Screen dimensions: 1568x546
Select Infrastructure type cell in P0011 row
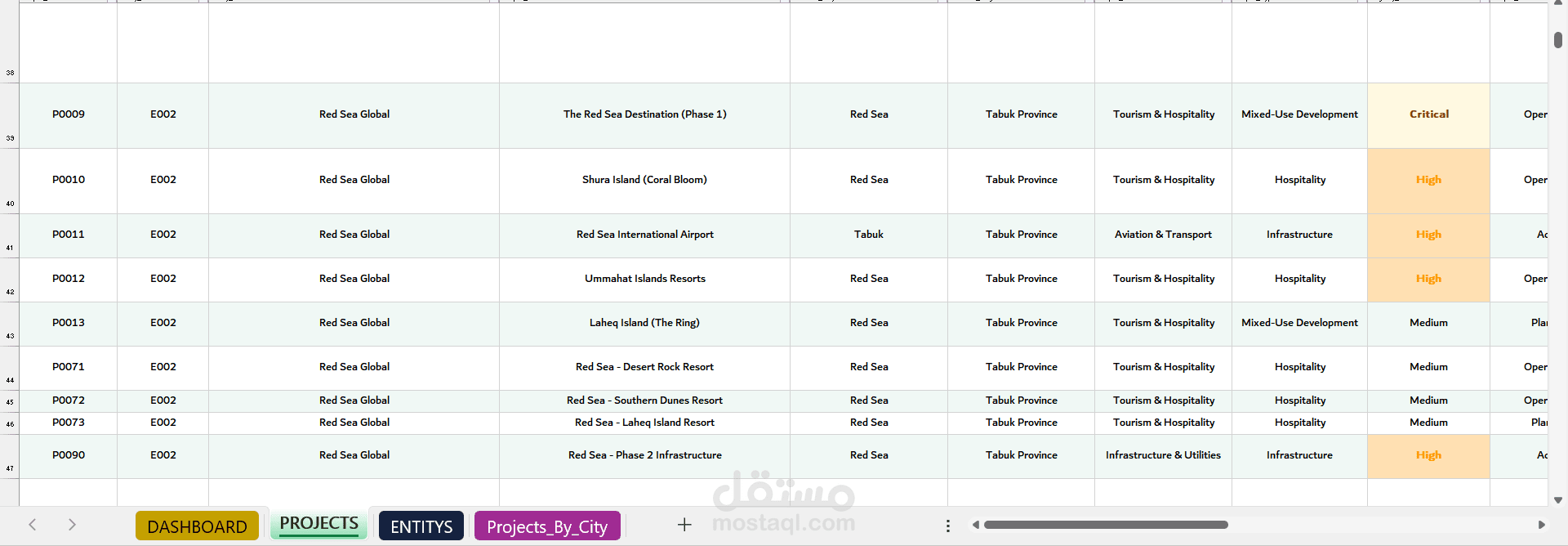coord(1299,235)
